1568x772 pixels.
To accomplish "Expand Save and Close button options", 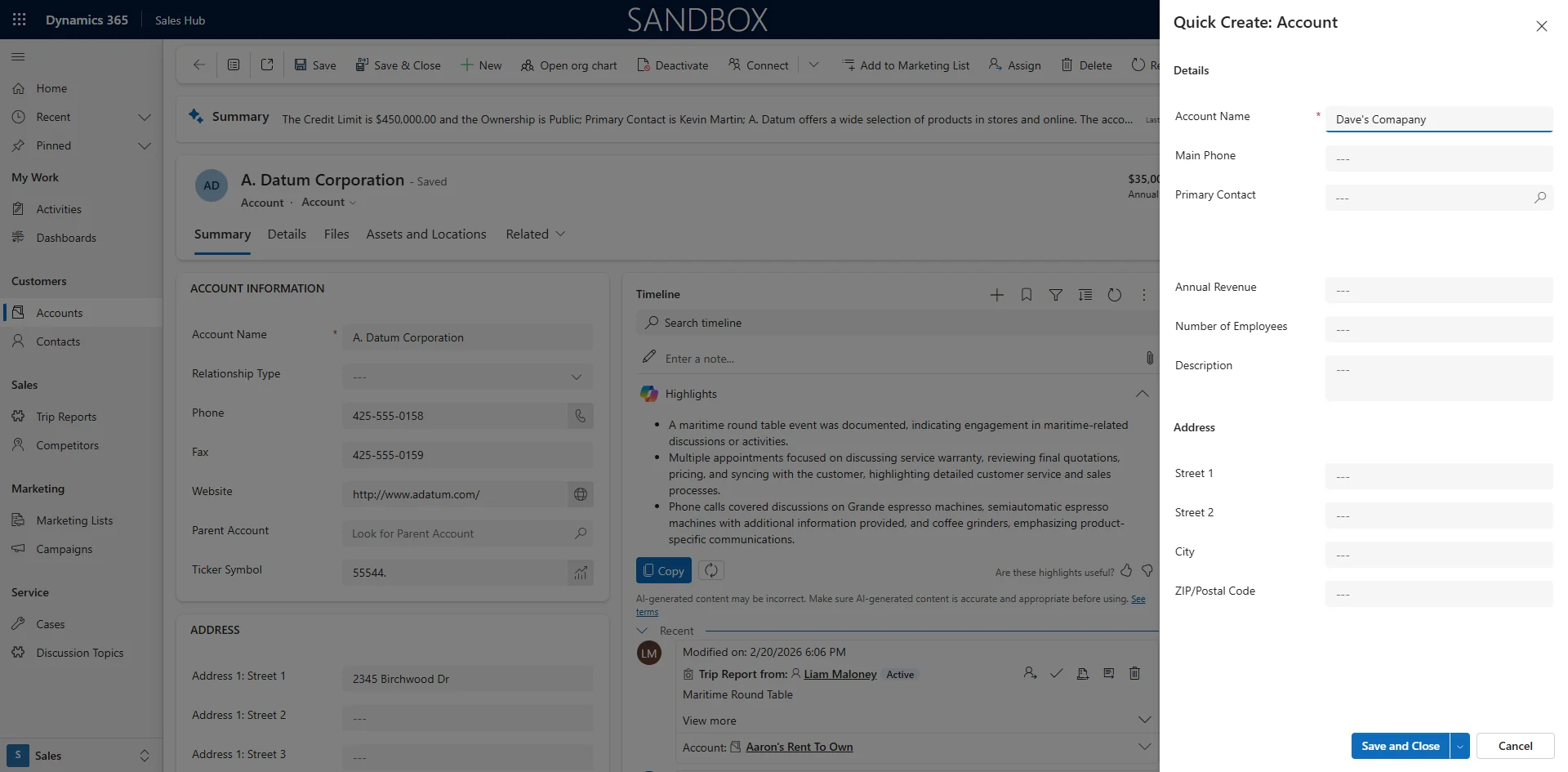I will pyautogui.click(x=1459, y=746).
